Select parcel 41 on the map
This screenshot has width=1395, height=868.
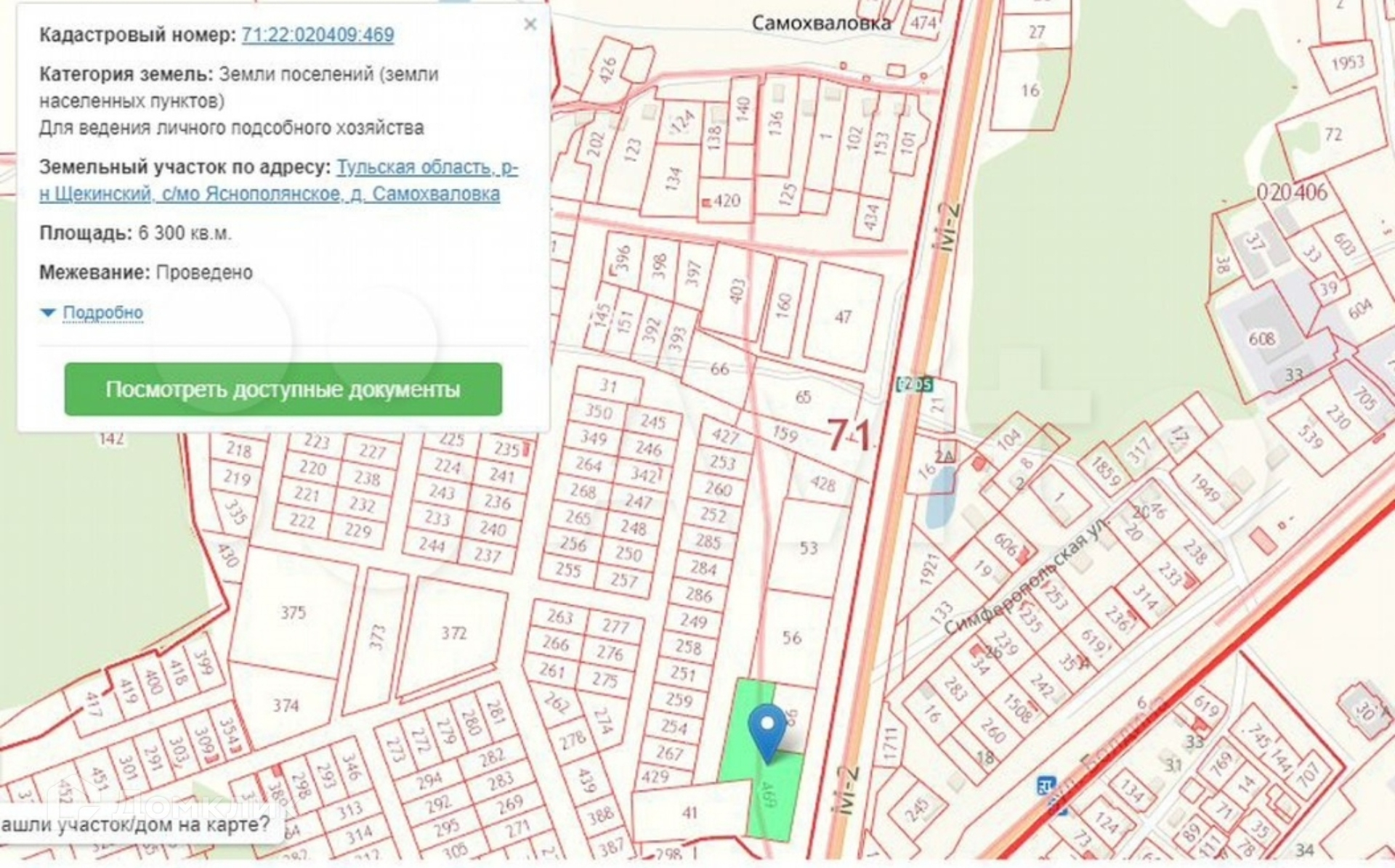pos(689,814)
